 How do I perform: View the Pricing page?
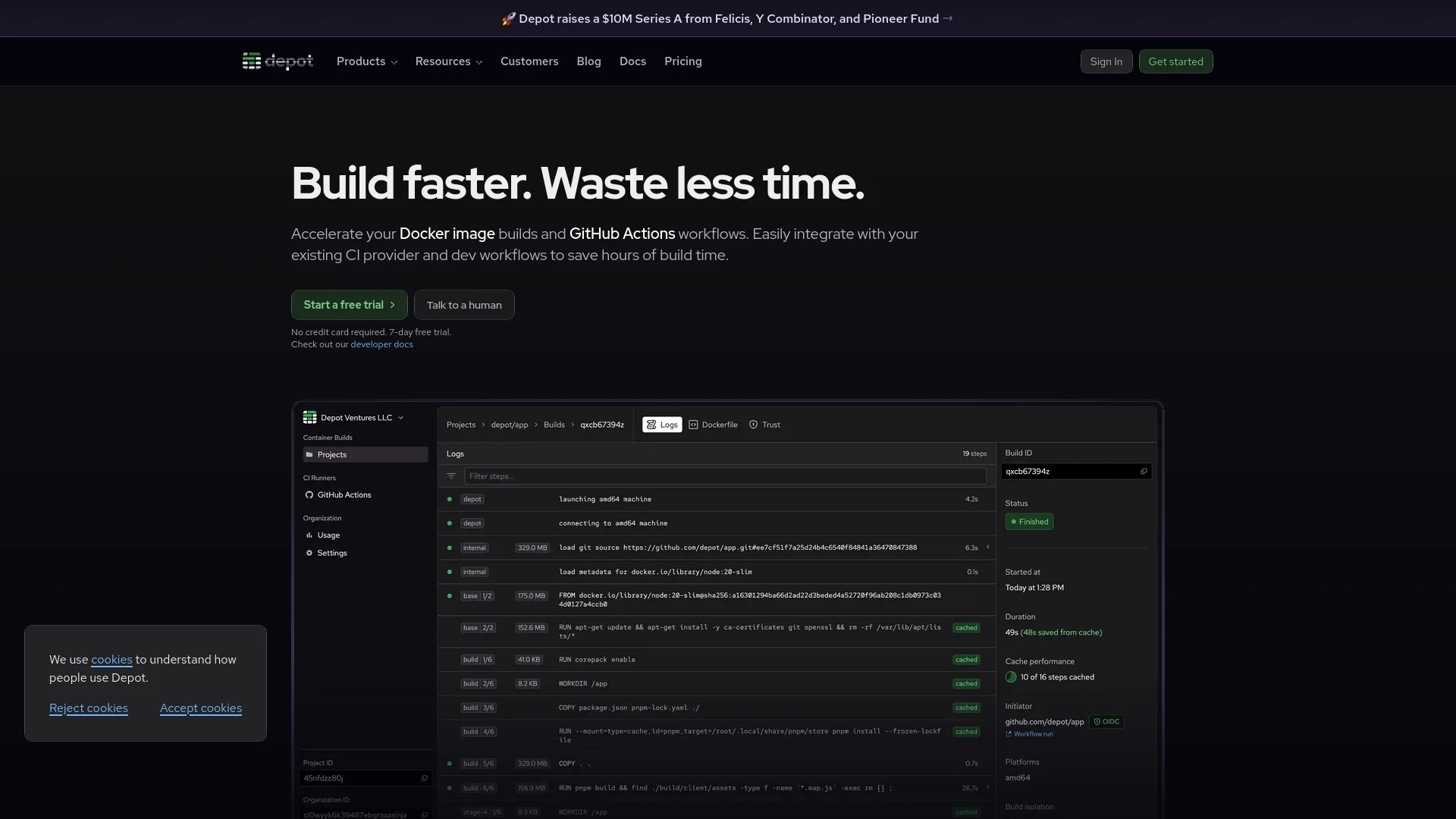683,61
